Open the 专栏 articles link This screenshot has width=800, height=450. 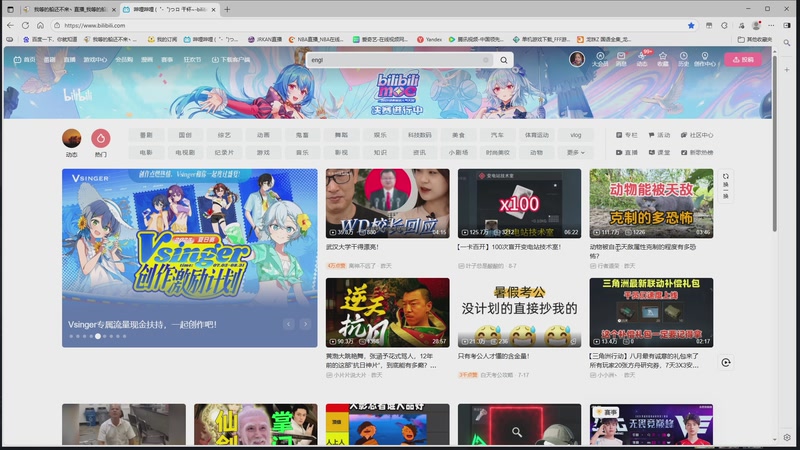627,135
